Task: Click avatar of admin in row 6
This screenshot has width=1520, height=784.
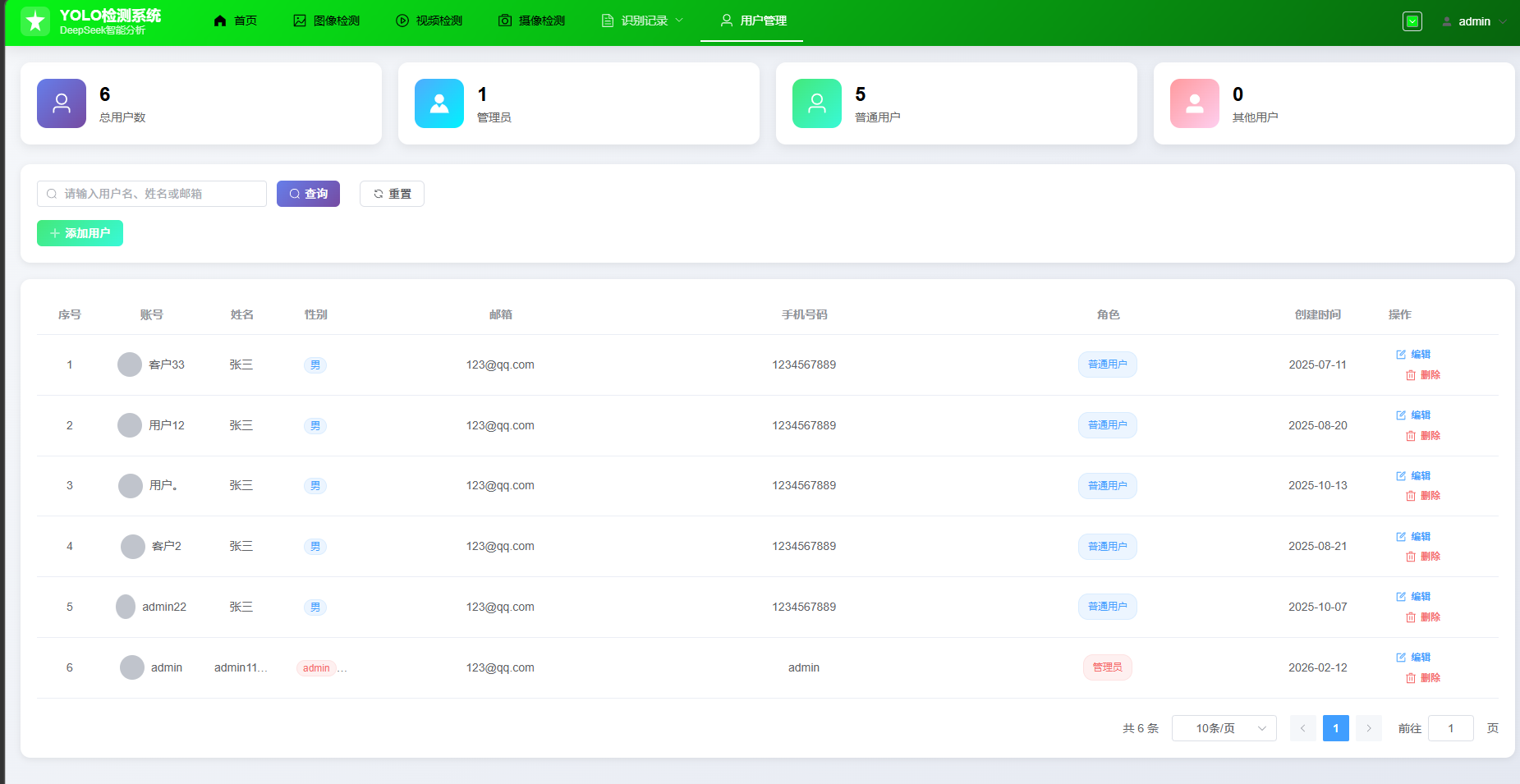Action: point(132,667)
